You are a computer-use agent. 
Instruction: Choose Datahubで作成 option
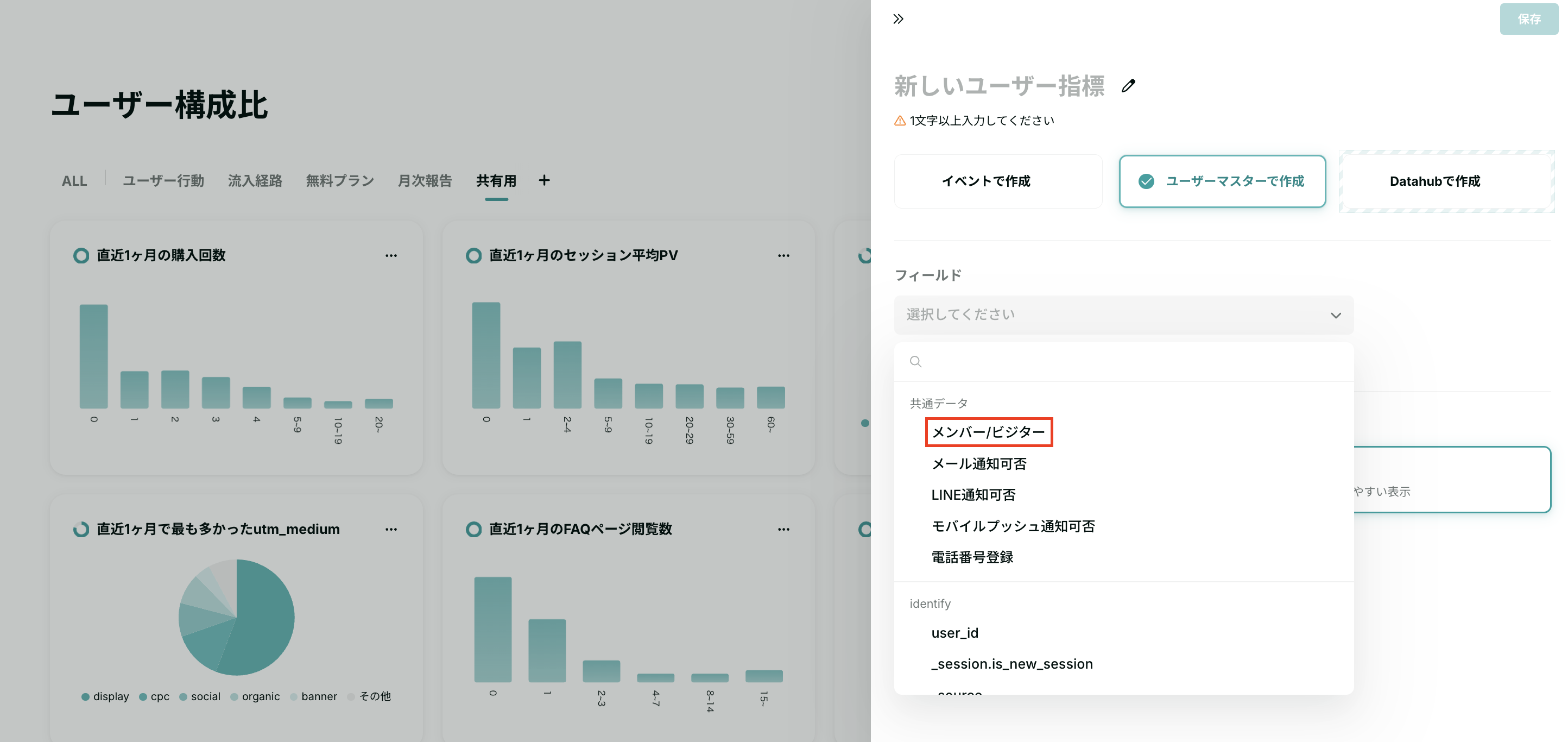tap(1446, 181)
